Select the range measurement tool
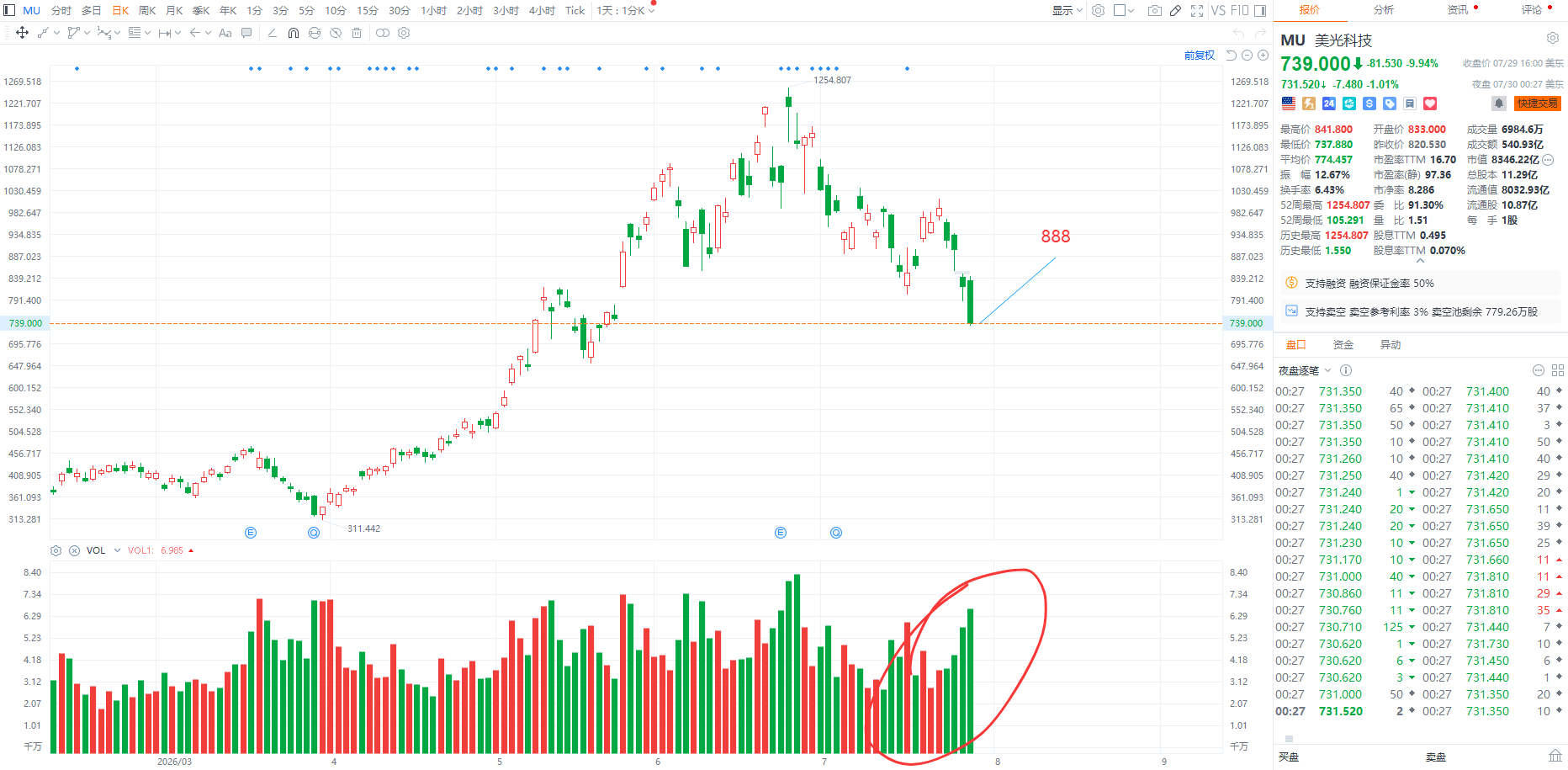The image size is (1568, 770). click(165, 33)
